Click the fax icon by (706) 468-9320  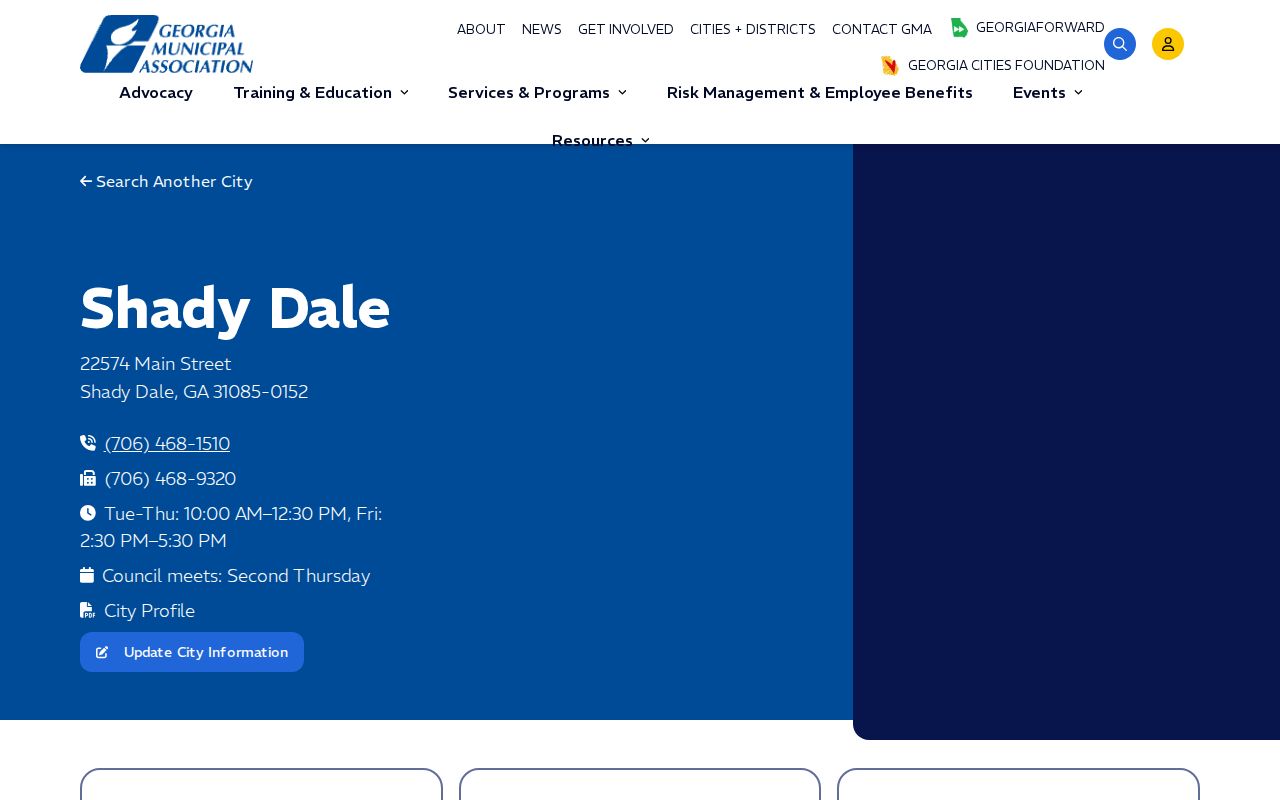(x=88, y=478)
